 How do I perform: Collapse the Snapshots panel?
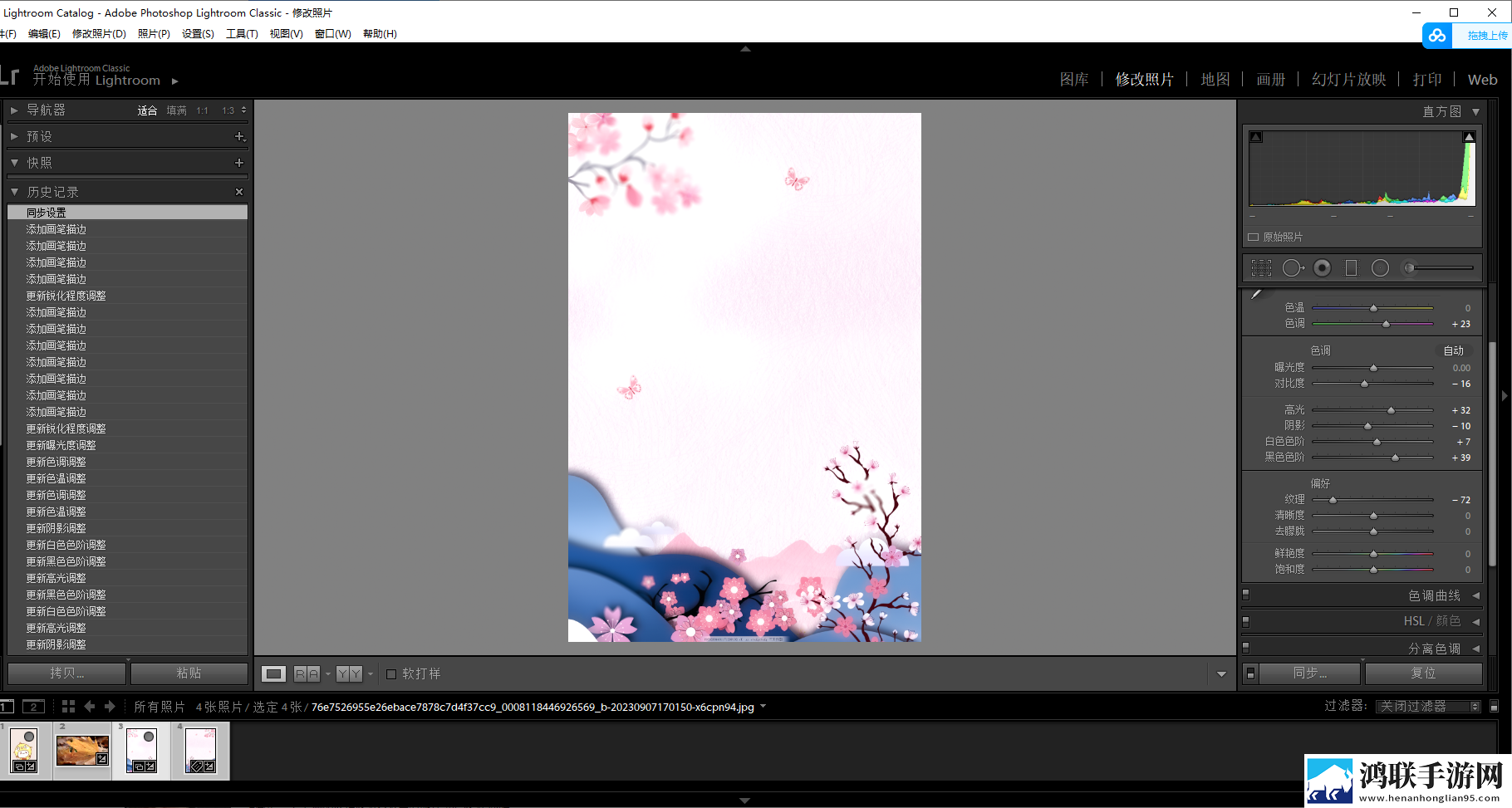14,163
